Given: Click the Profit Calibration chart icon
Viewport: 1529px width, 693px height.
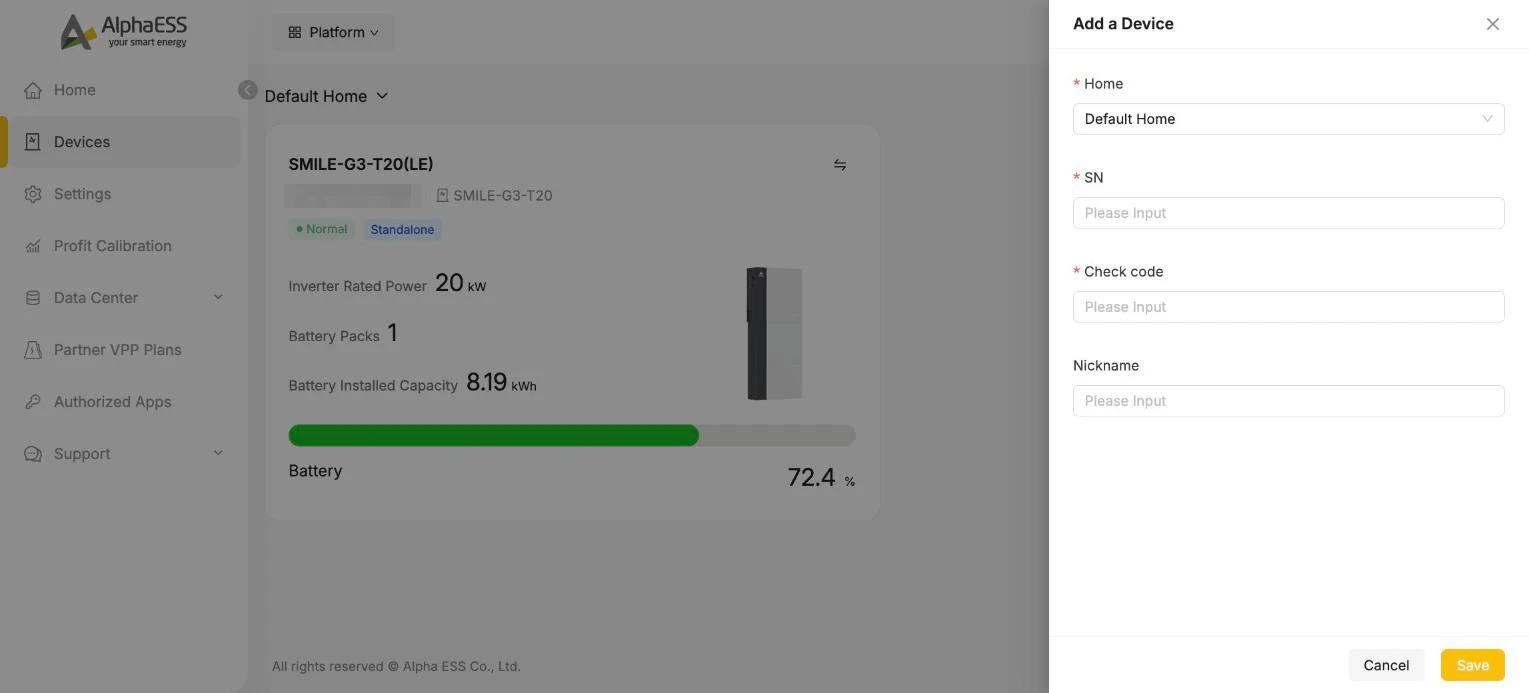Looking at the screenshot, I should pos(33,246).
